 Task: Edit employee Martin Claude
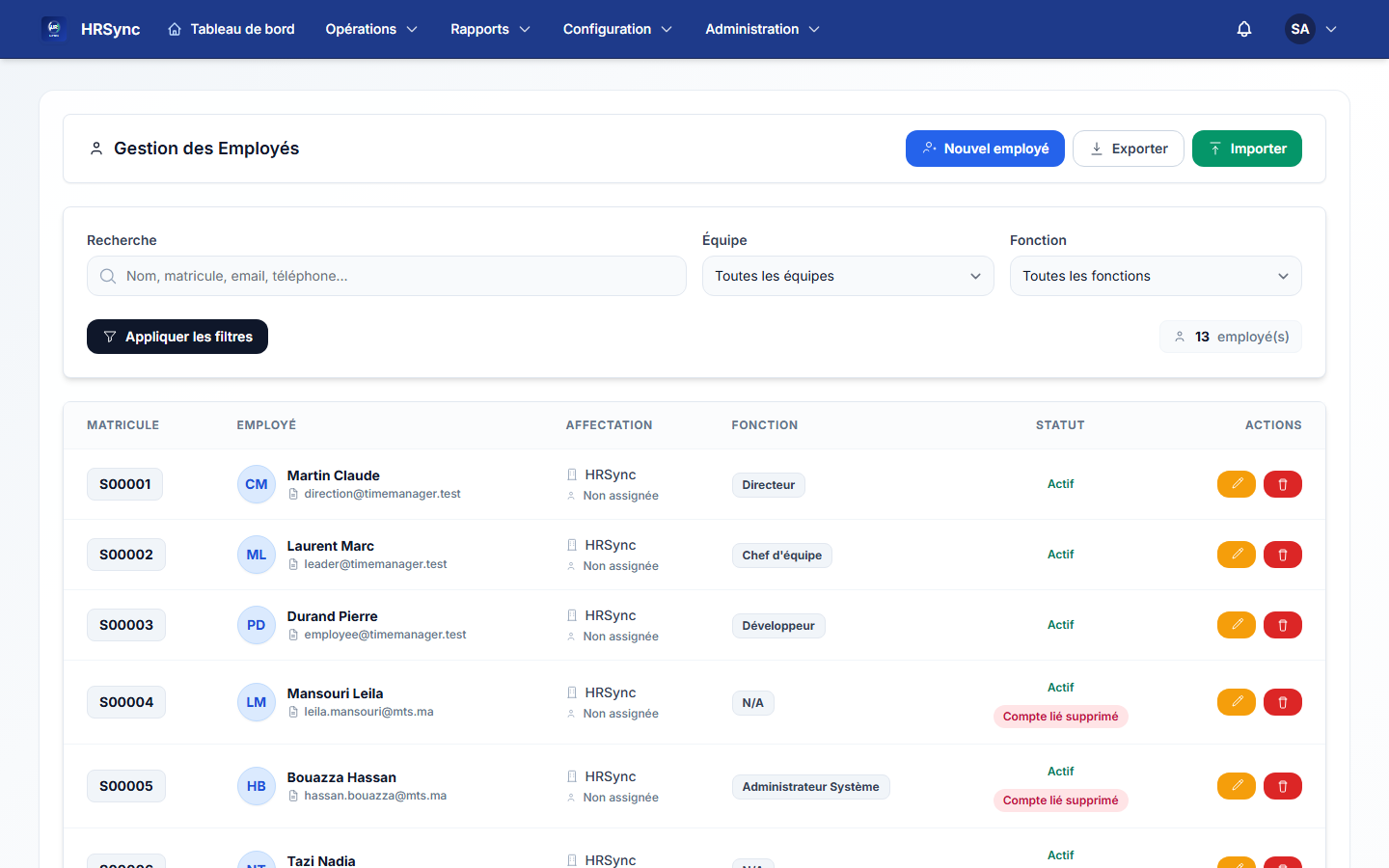[x=1237, y=484]
